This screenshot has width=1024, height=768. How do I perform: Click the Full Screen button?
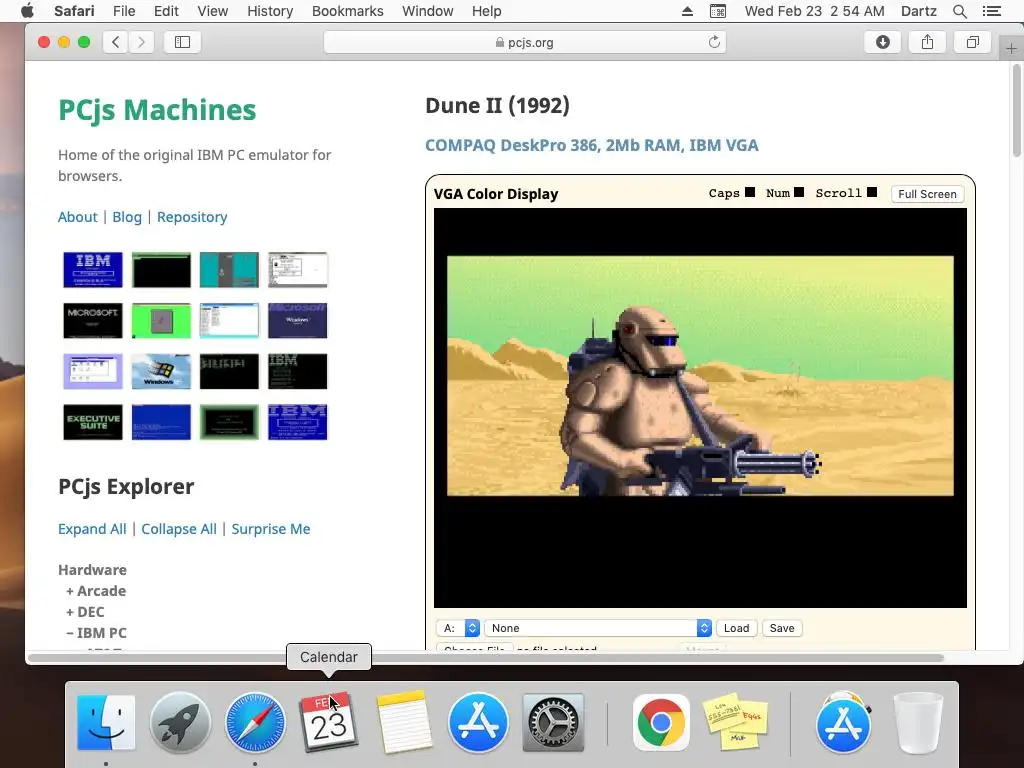pyautogui.click(x=927, y=194)
